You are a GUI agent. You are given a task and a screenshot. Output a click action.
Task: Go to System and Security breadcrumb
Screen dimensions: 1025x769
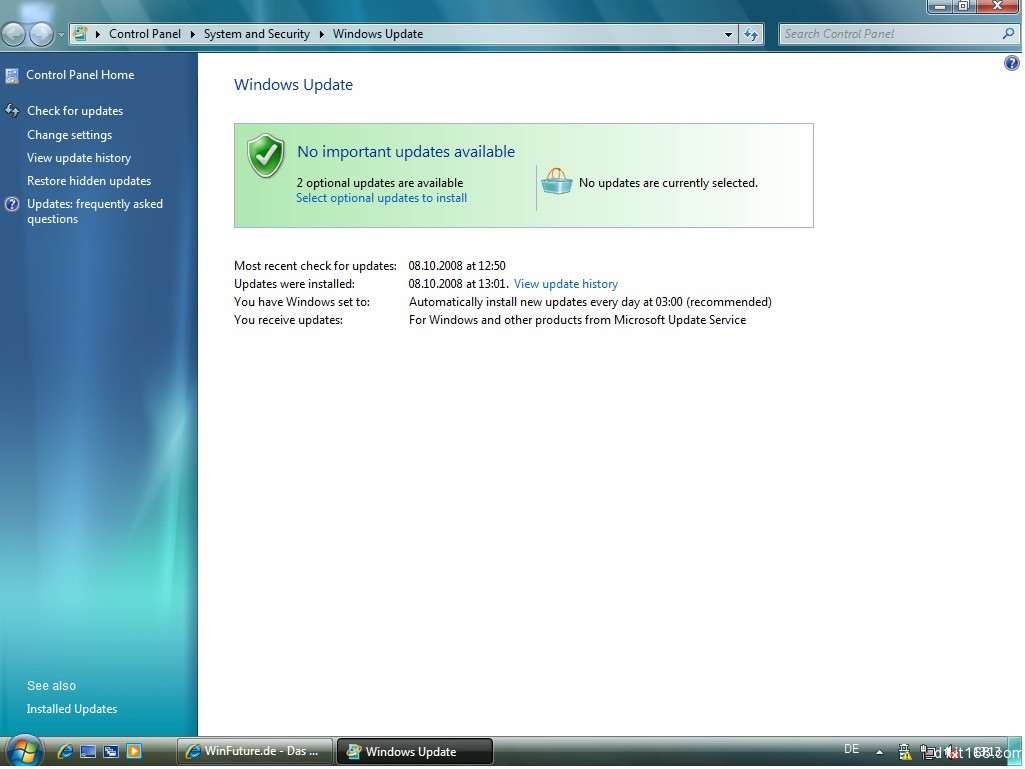(x=256, y=34)
